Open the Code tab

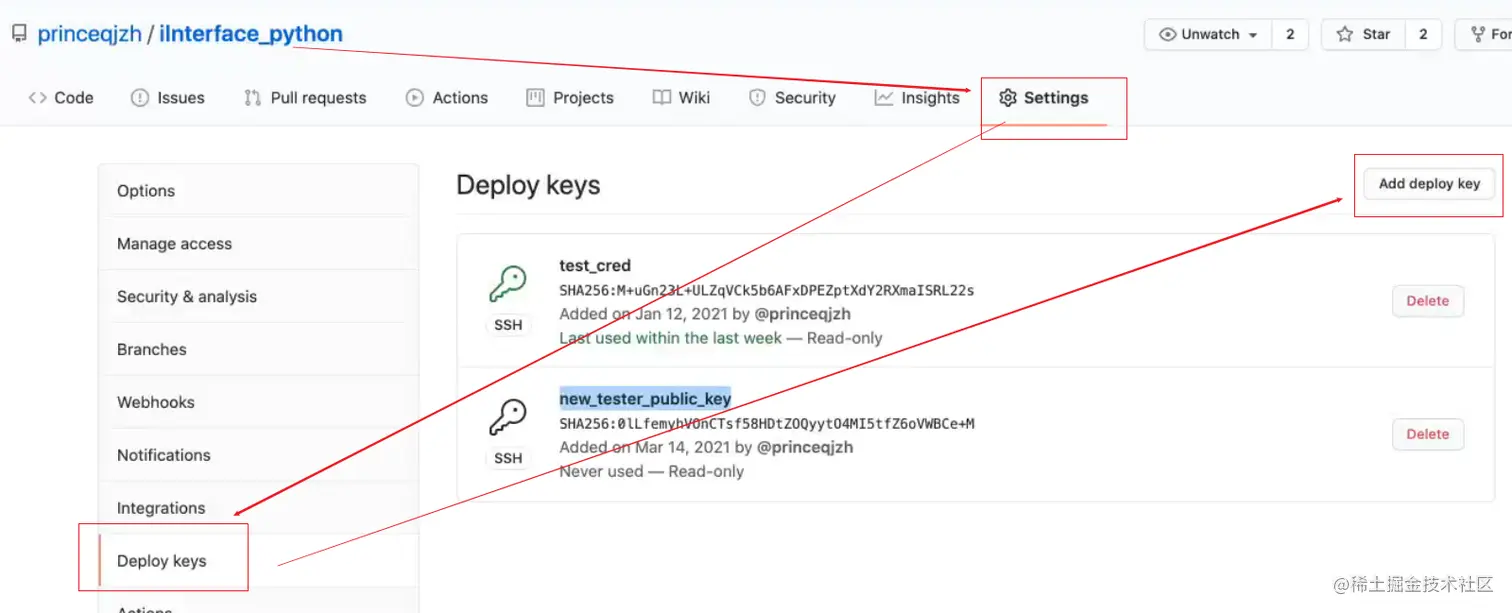(x=61, y=98)
